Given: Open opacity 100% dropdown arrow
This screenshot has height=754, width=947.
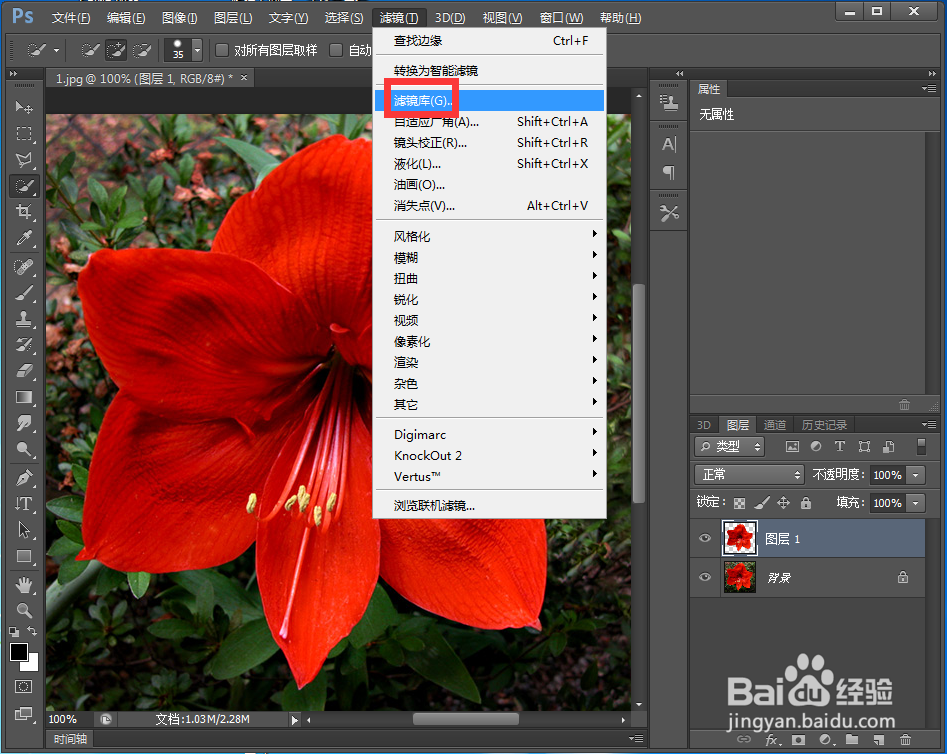Looking at the screenshot, I should (916, 475).
